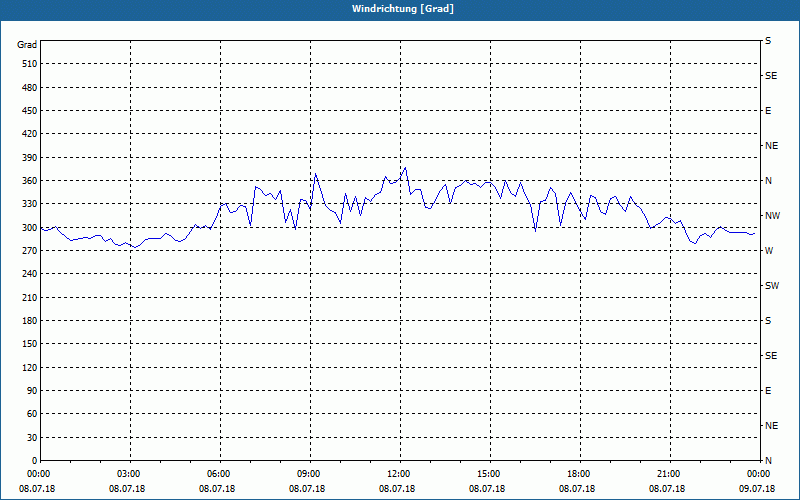
Task: Select the "15:00" time label
Action: 487,474
